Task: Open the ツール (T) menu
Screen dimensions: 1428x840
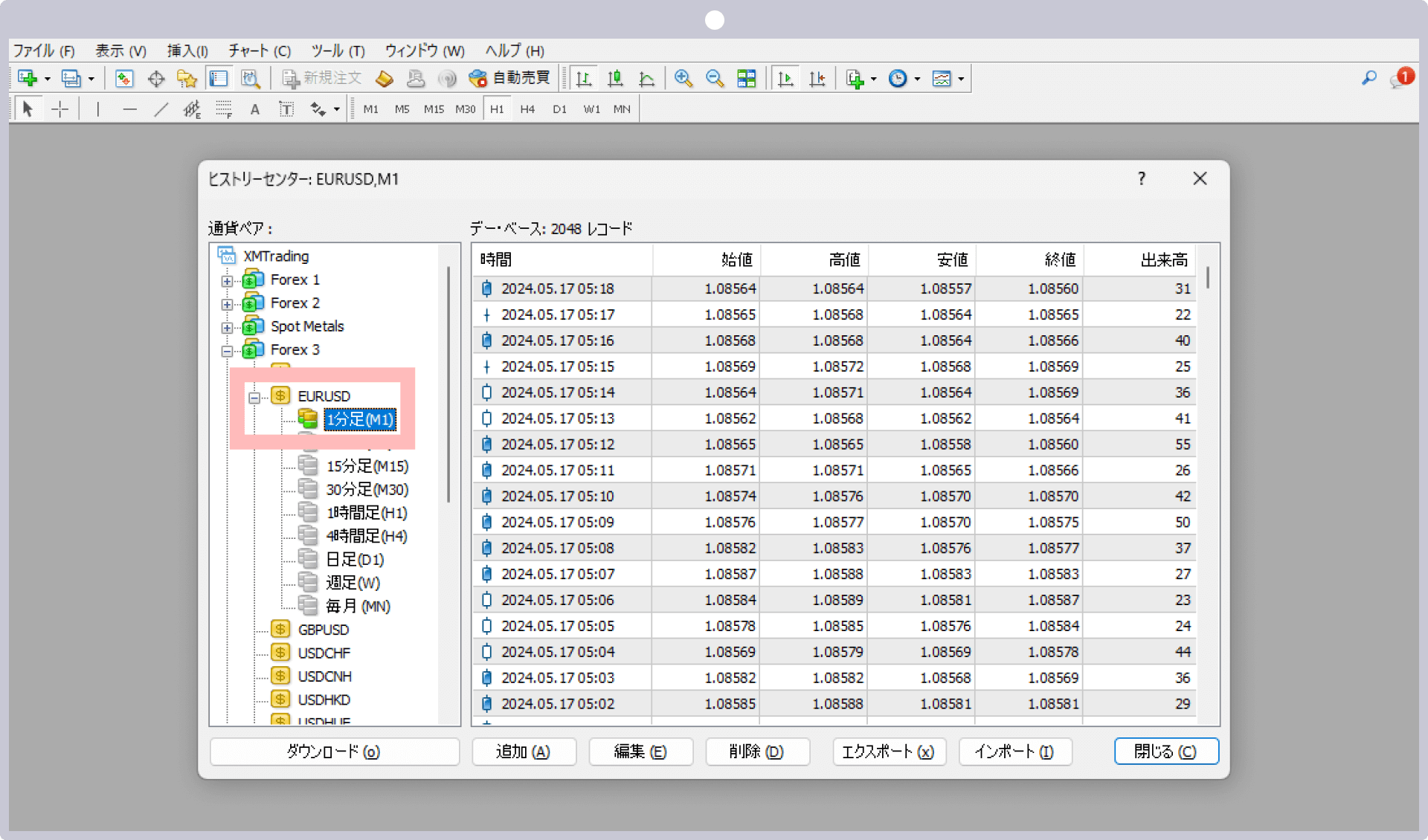Action: 338,51
